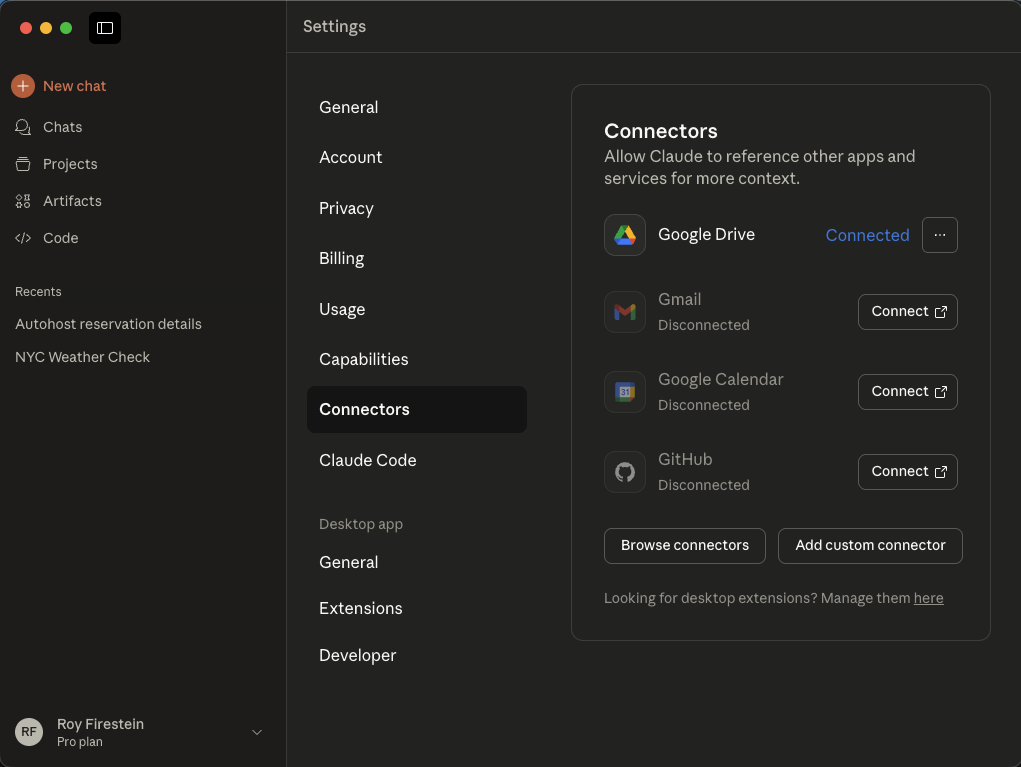
Task: Open the Autohost reservation details chat
Action: tap(108, 324)
